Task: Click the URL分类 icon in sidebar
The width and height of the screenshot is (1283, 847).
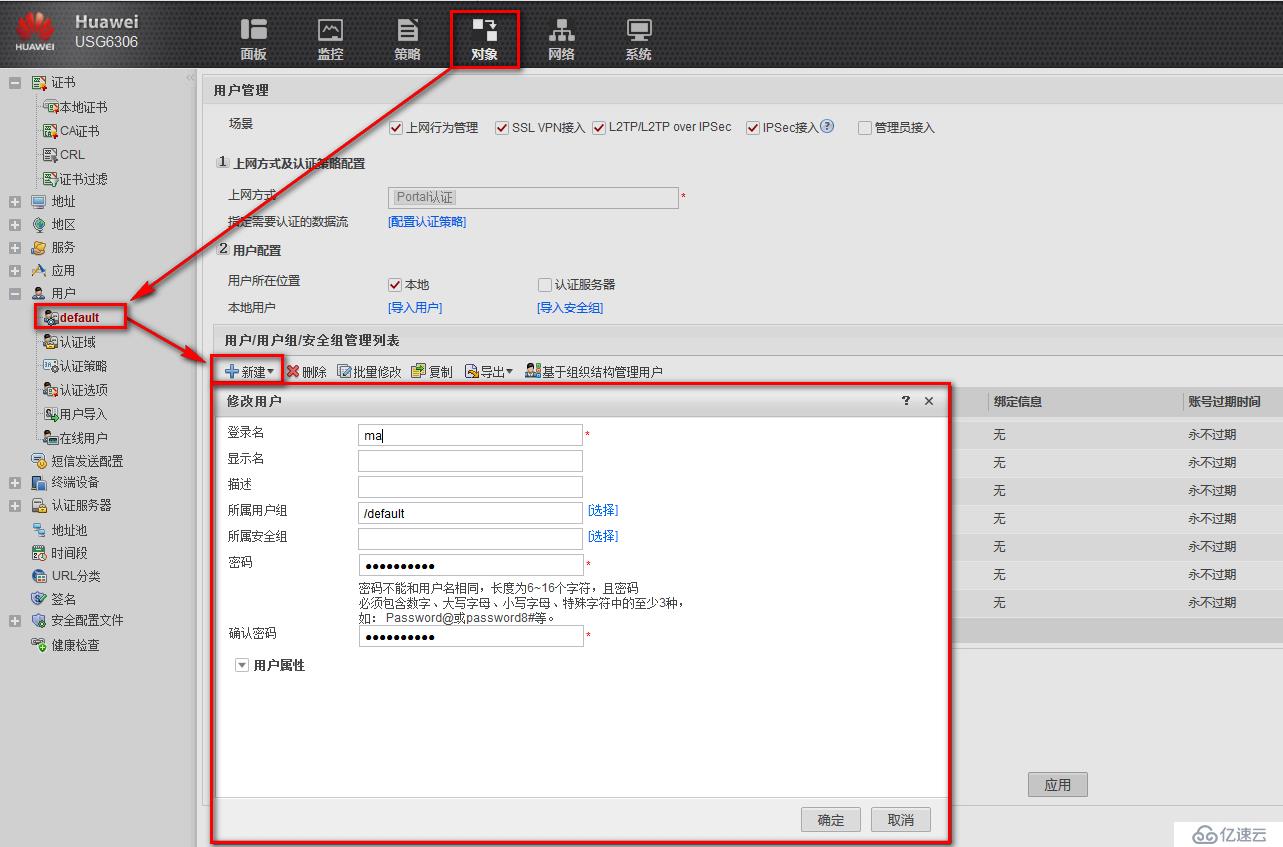Action: pyautogui.click(x=39, y=576)
